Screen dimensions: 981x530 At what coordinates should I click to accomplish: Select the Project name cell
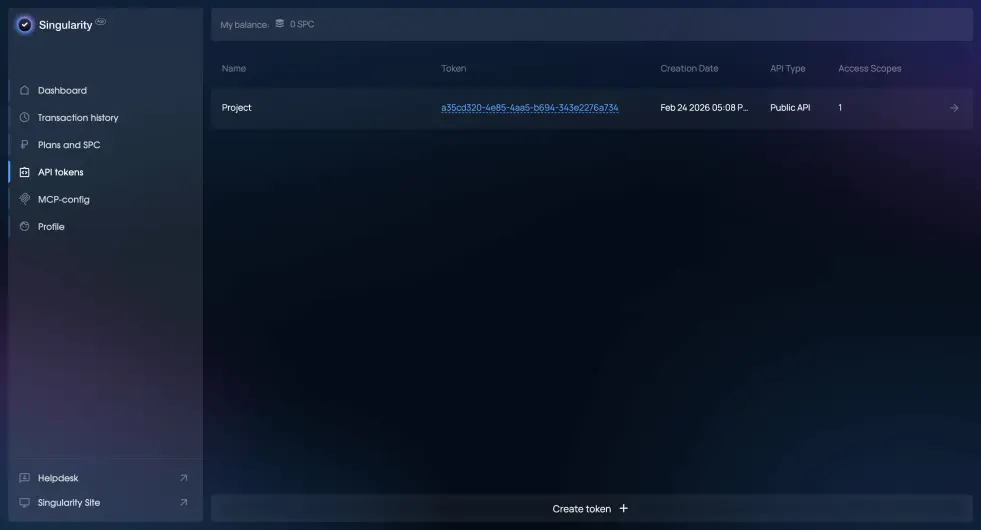click(x=237, y=108)
